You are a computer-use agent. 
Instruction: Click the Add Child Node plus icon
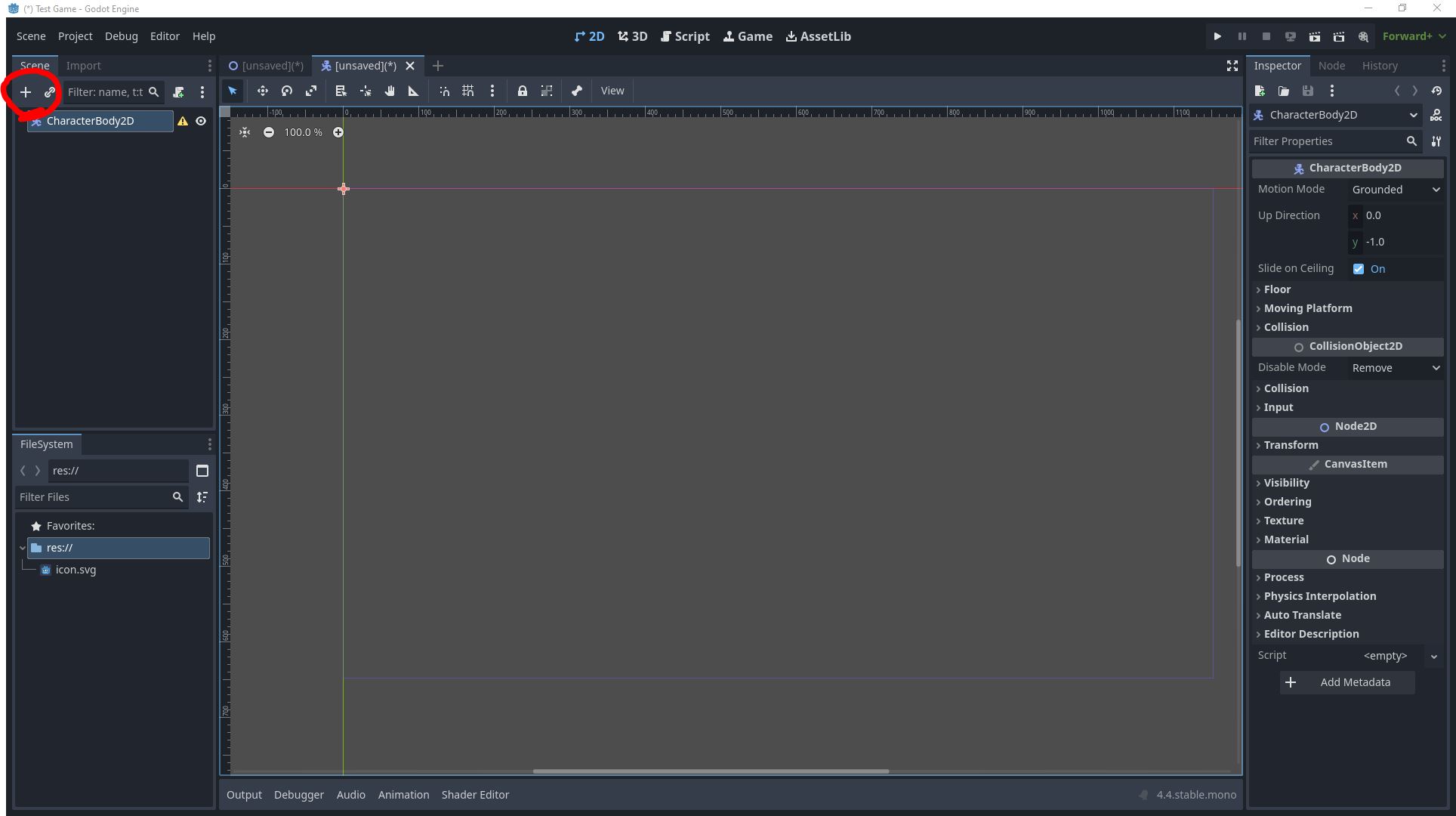pos(26,92)
